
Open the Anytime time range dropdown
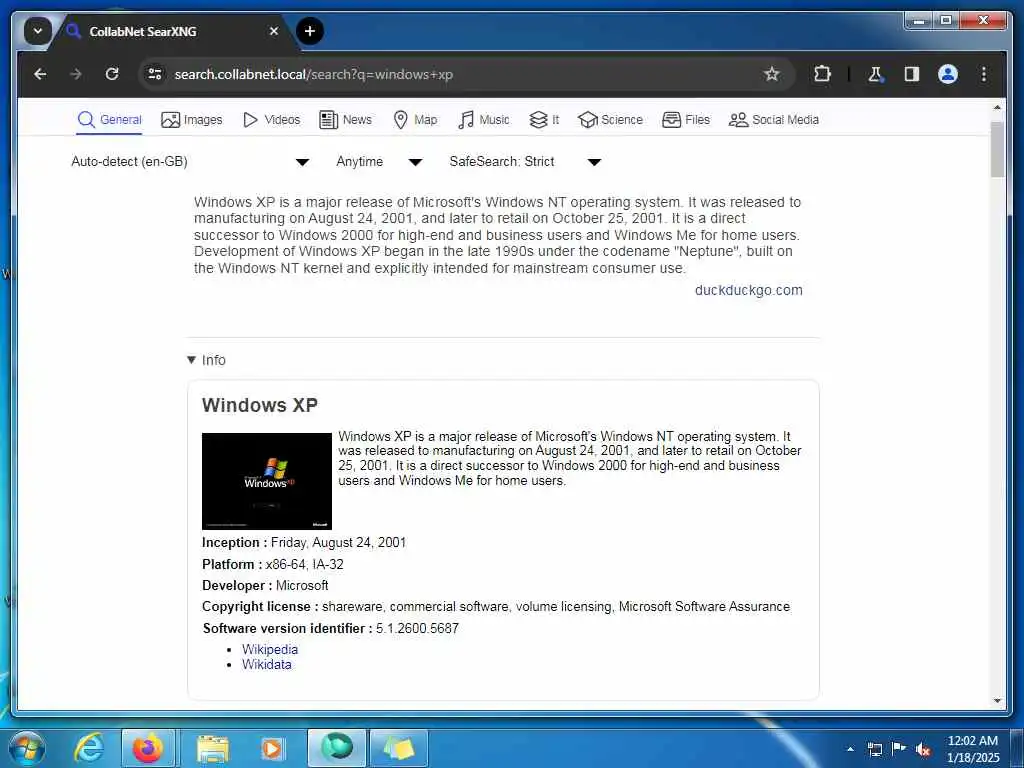(379, 162)
